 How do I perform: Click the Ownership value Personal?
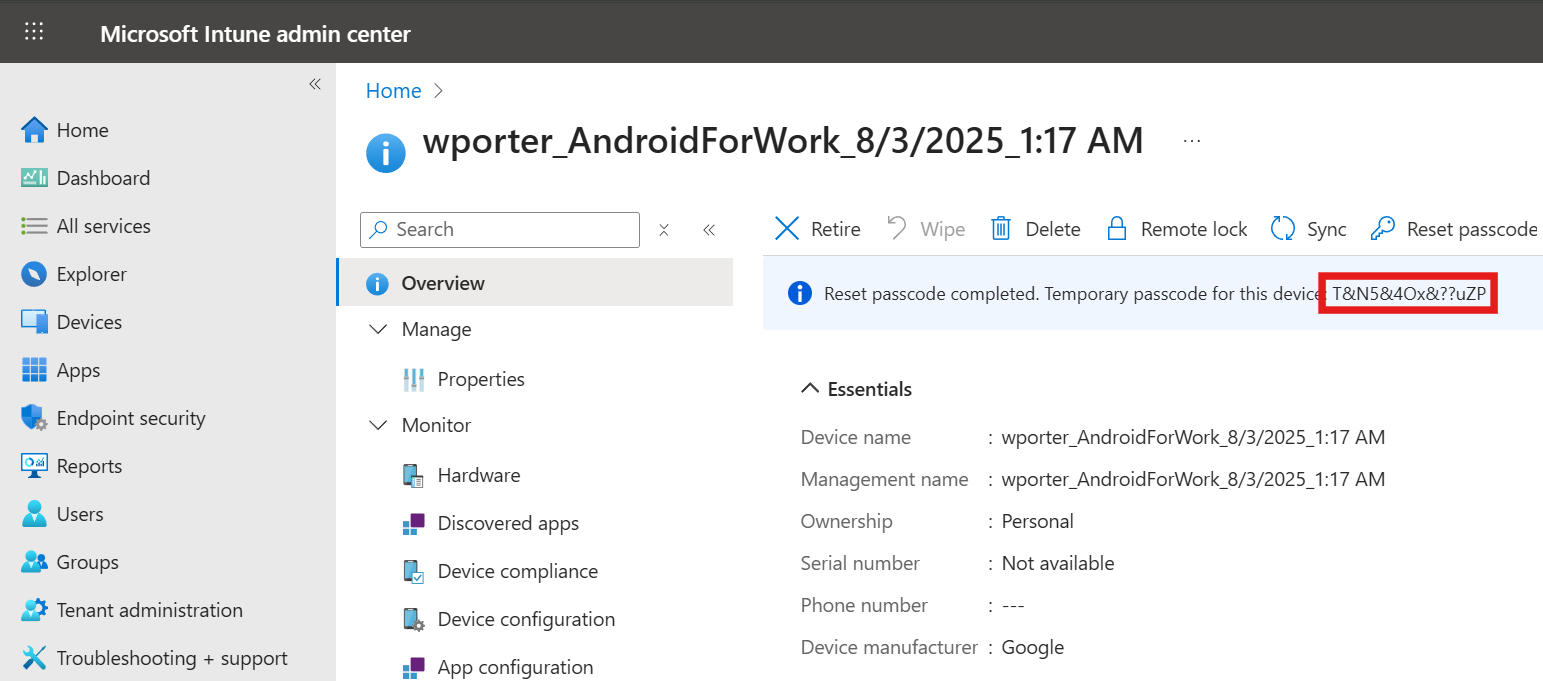[x=1038, y=521]
